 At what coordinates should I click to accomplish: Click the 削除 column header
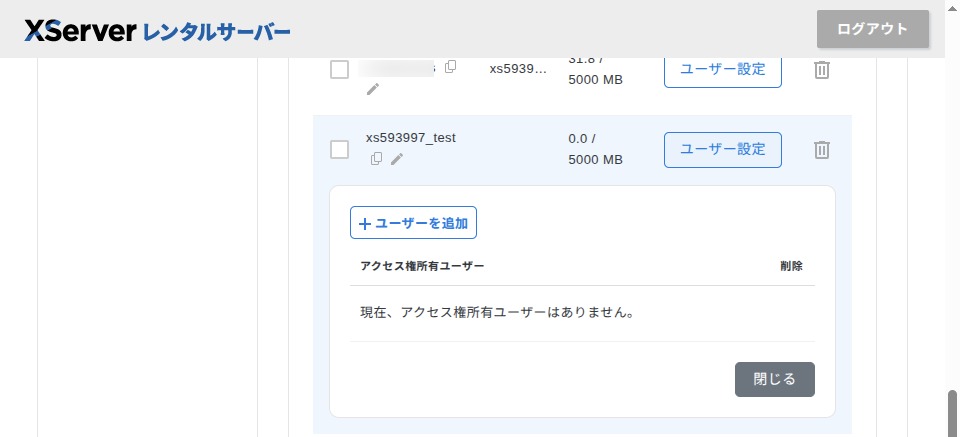pyautogui.click(x=791, y=267)
